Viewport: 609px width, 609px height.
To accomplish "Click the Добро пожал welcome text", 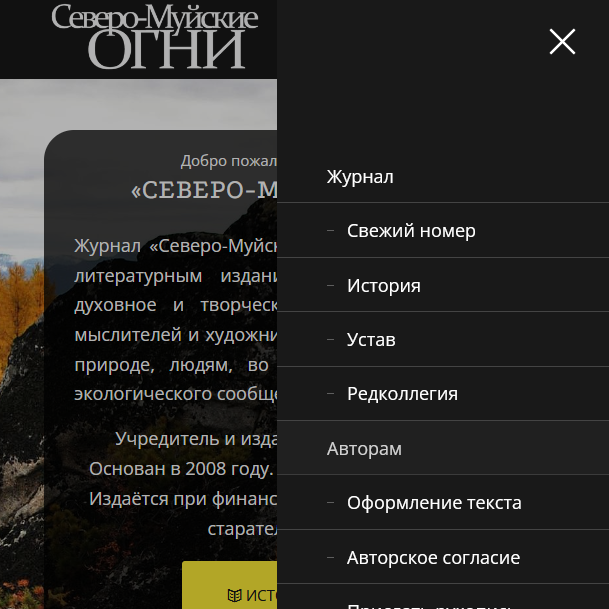I will tap(229, 161).
